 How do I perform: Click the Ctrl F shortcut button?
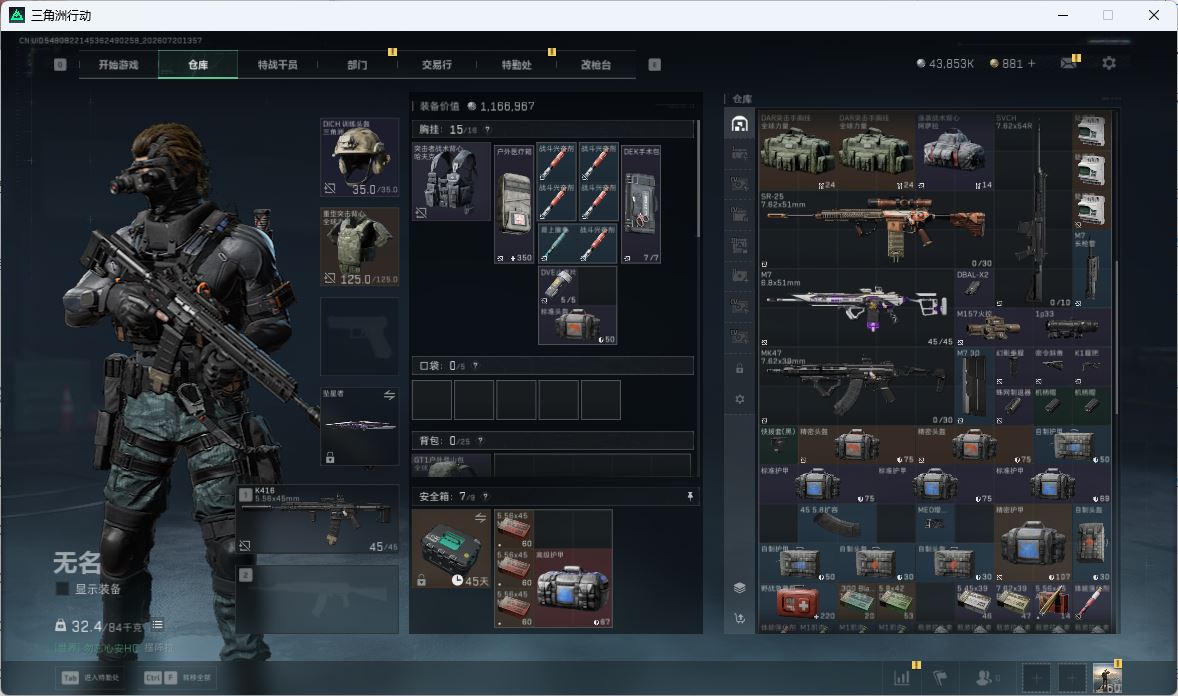178,677
